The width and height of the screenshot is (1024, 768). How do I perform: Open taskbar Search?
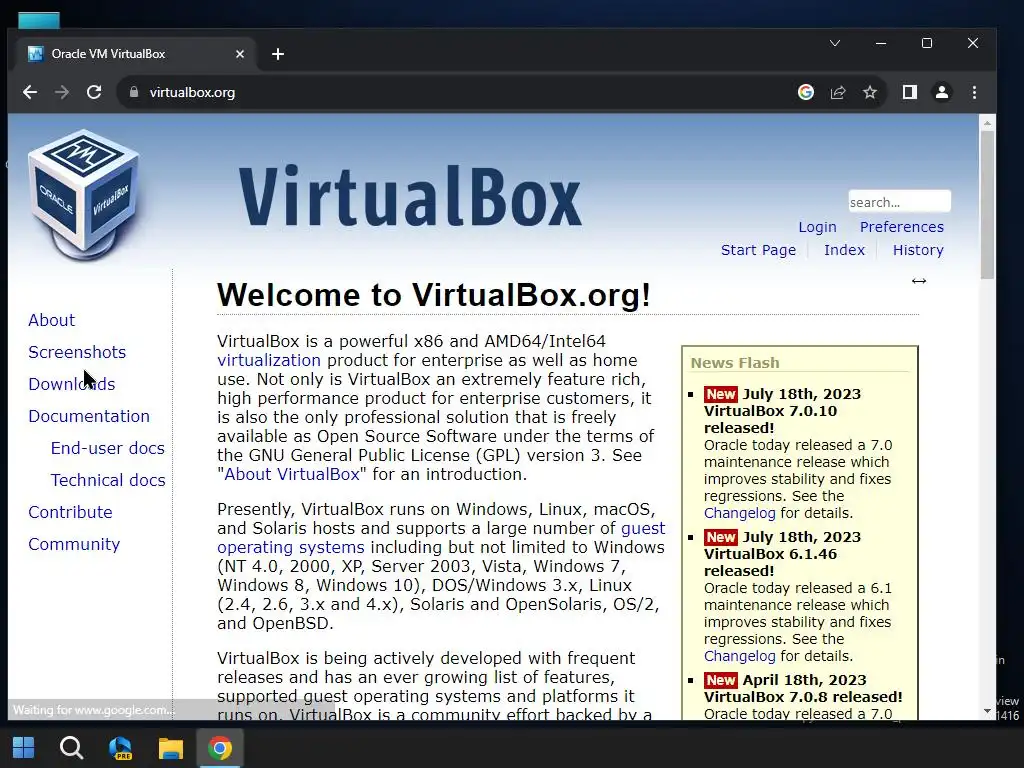point(71,748)
